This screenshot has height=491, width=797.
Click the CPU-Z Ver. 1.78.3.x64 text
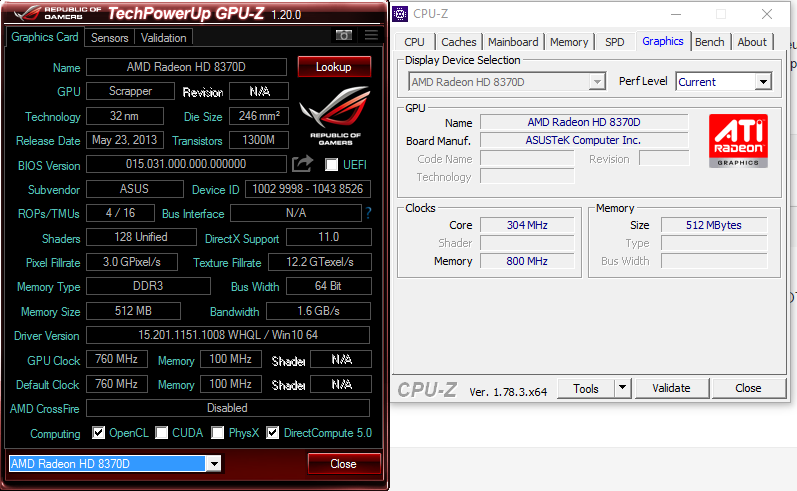(x=508, y=392)
